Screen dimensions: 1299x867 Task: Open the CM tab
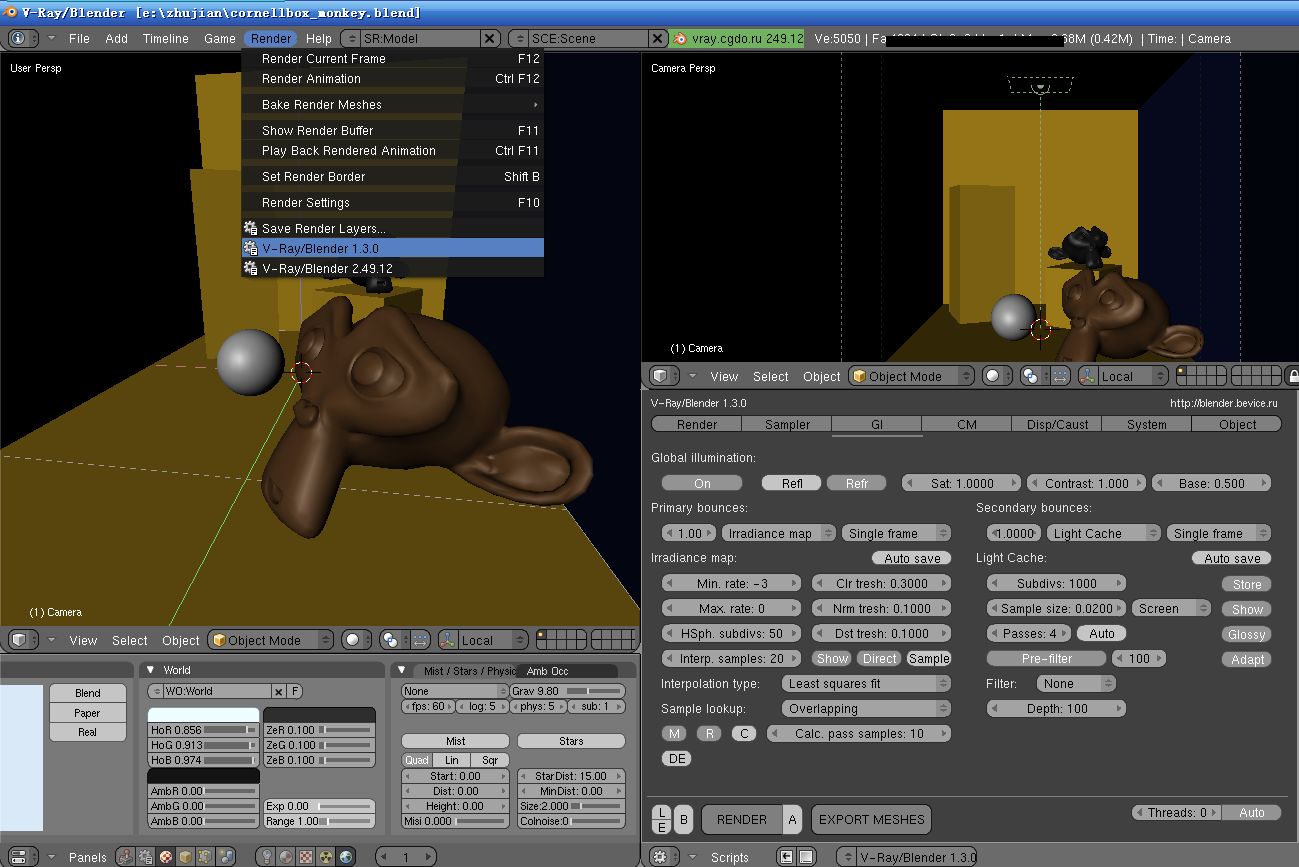[x=967, y=424]
